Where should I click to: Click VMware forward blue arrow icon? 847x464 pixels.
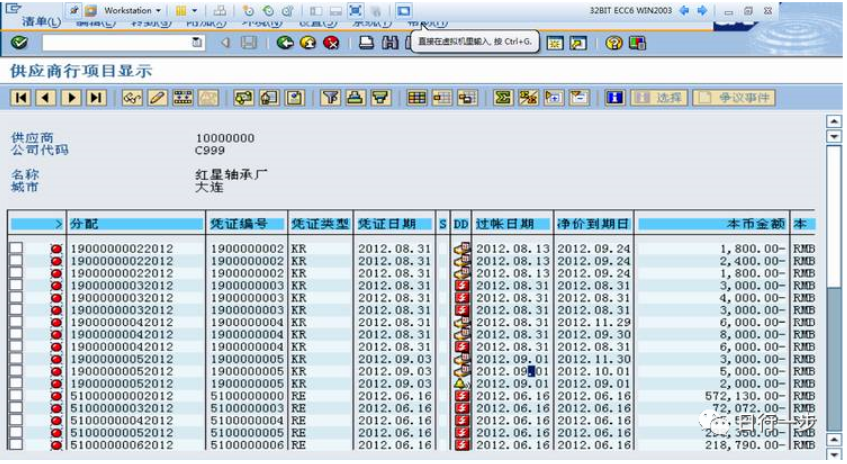click(x=702, y=10)
